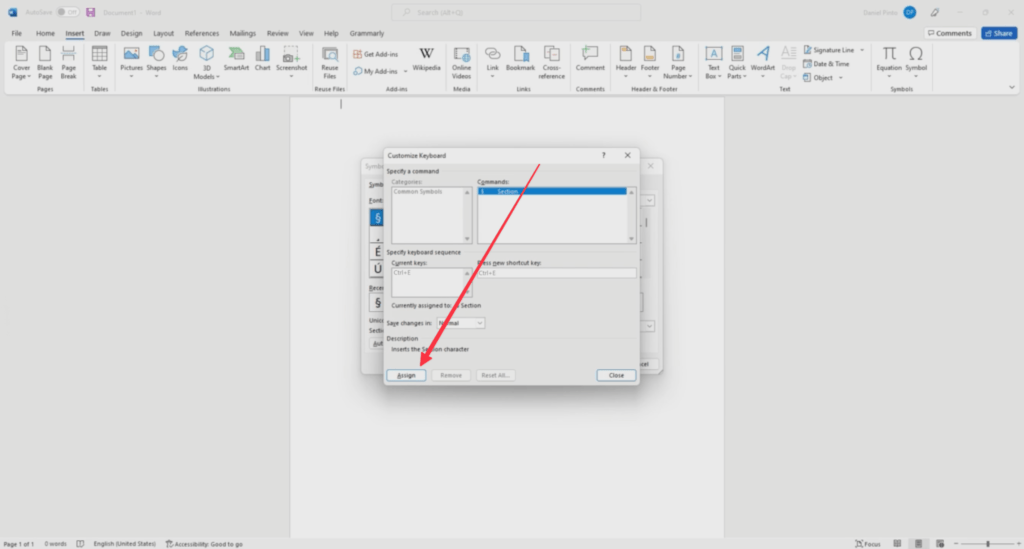Toggle the AutoSave switch

tap(67, 12)
